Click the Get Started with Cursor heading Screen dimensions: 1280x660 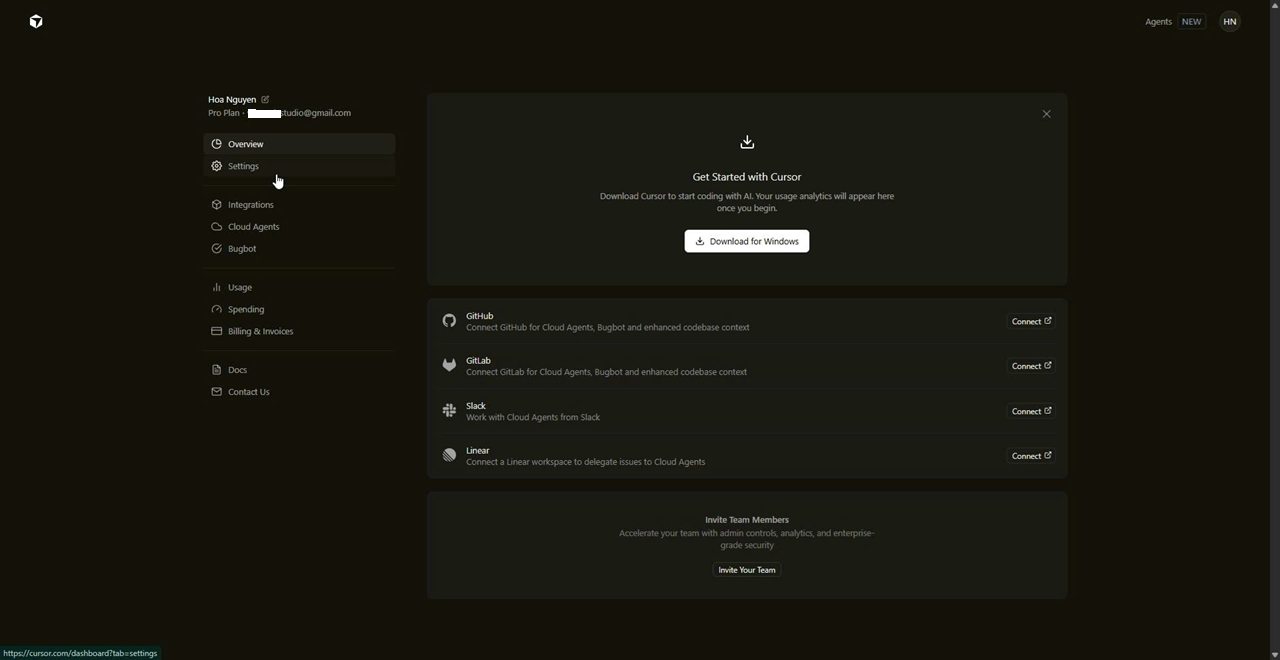point(747,177)
